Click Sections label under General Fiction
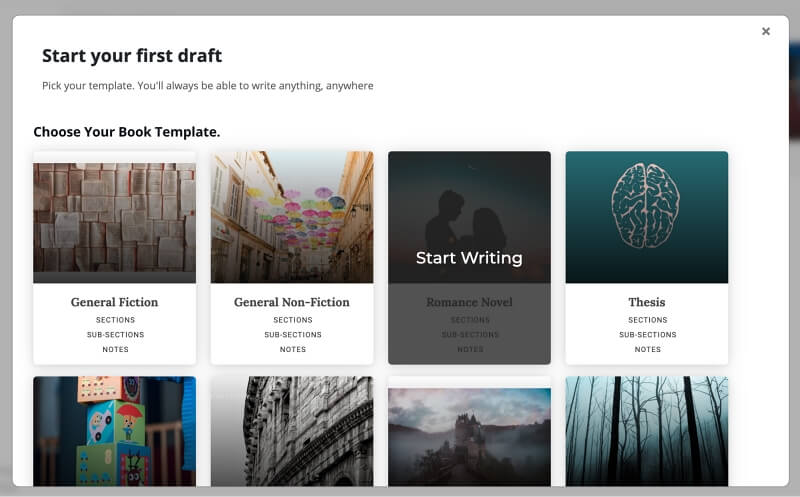Screen dimensions: 800x497 (115, 320)
